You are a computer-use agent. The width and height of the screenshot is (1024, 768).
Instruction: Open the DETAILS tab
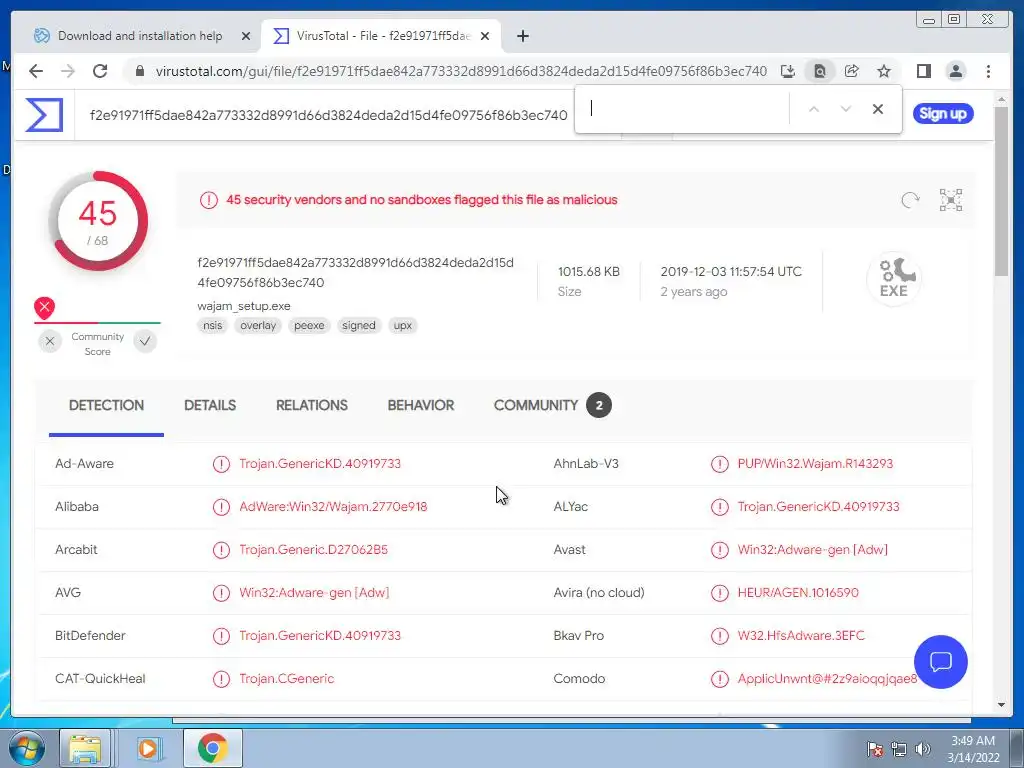pyautogui.click(x=210, y=406)
